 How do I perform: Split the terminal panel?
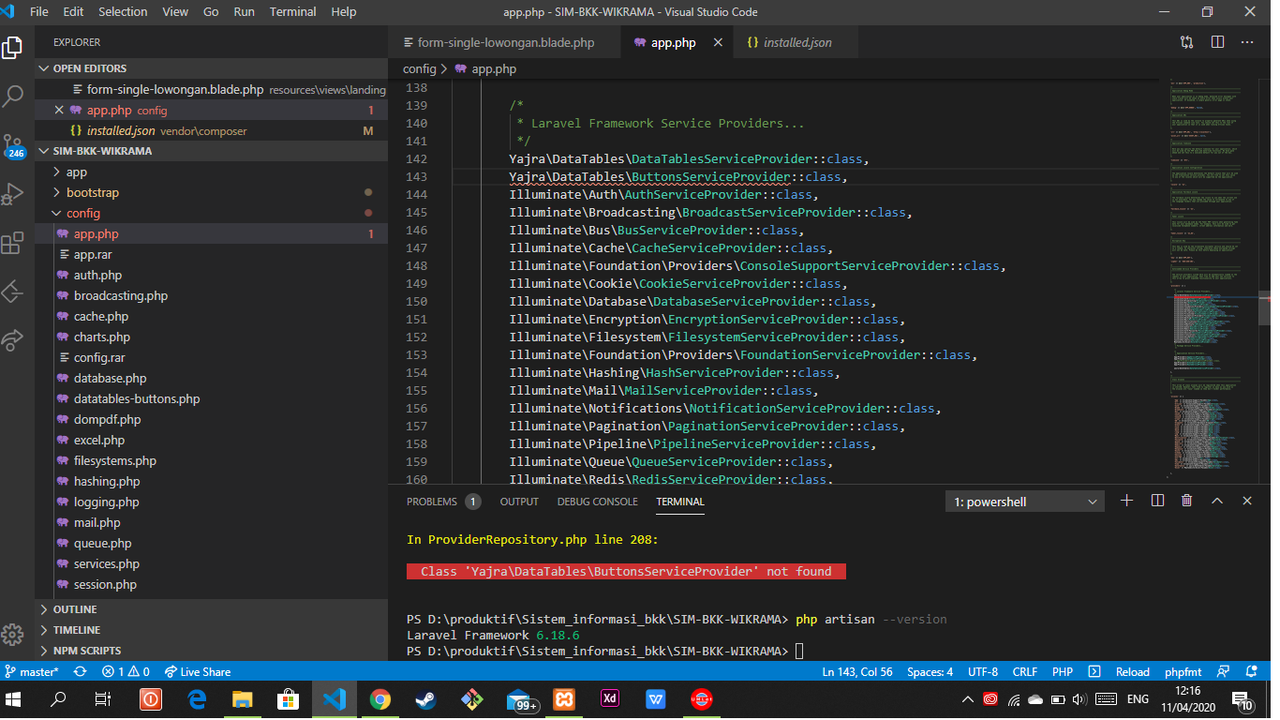(x=1157, y=501)
